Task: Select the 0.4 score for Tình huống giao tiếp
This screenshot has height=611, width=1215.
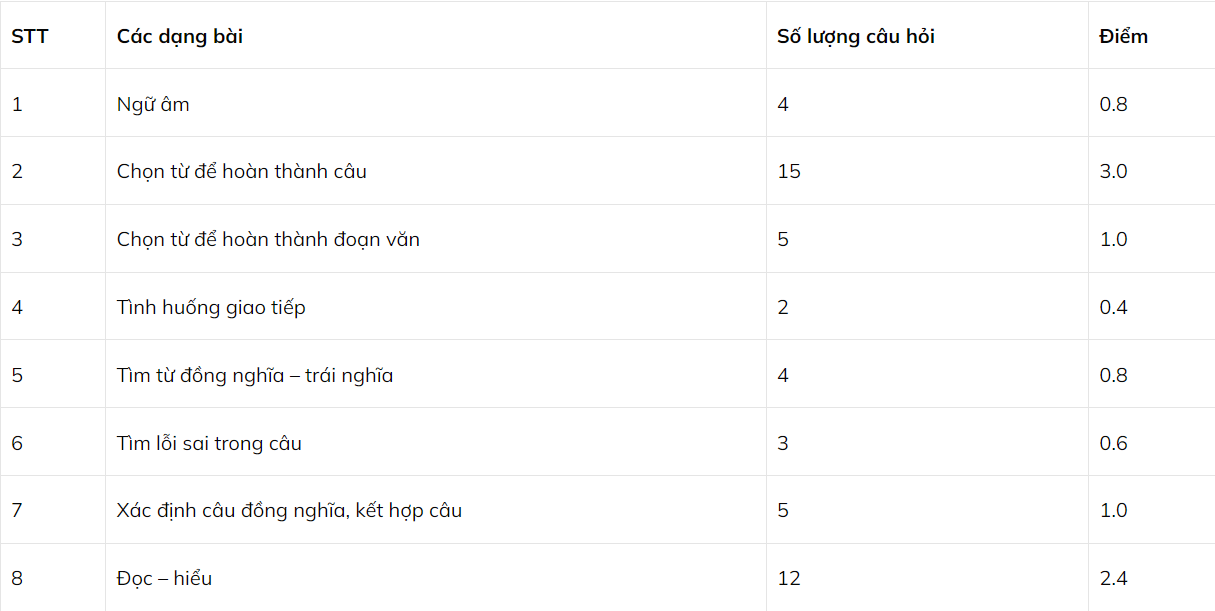Action: 1113,308
